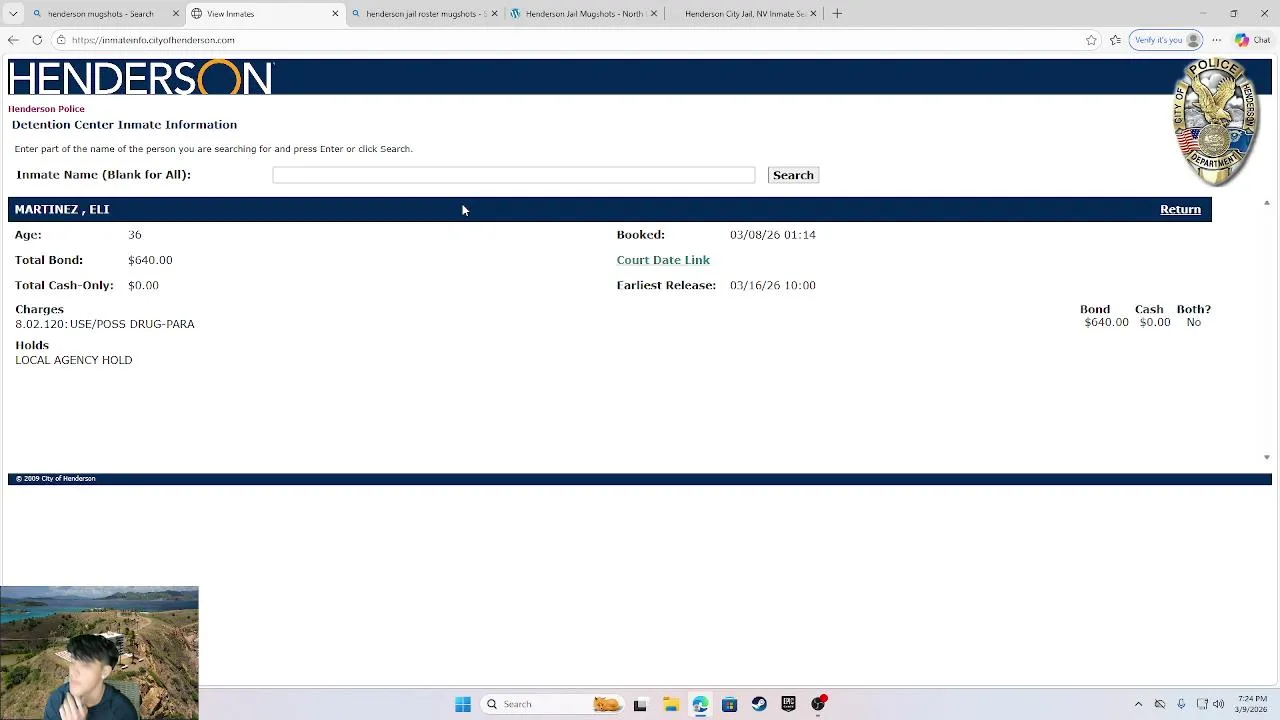1280x720 pixels.
Task: Select inmate name MARTINEZ, ELI header
Action: click(62, 209)
